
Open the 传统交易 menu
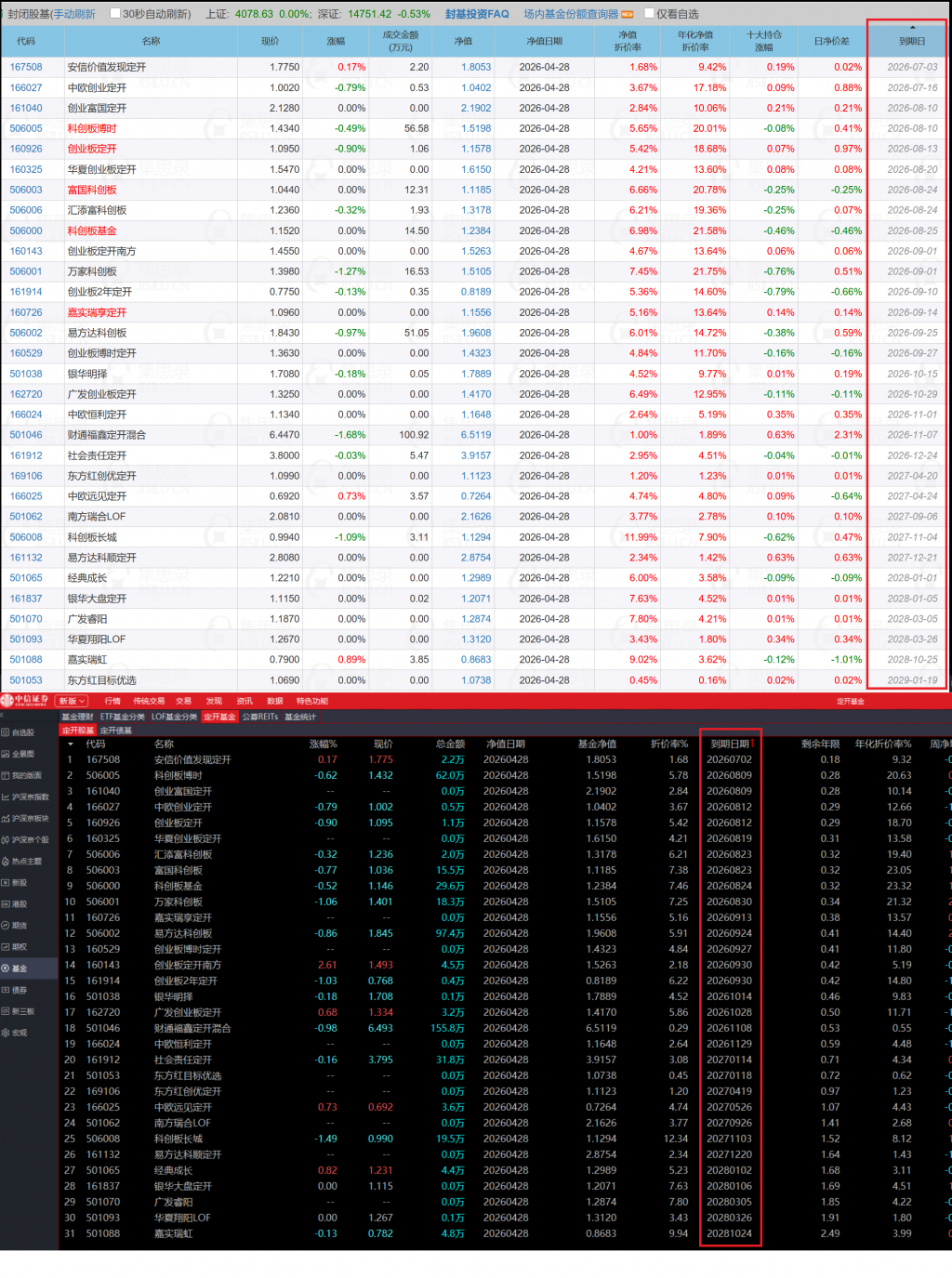tap(149, 701)
